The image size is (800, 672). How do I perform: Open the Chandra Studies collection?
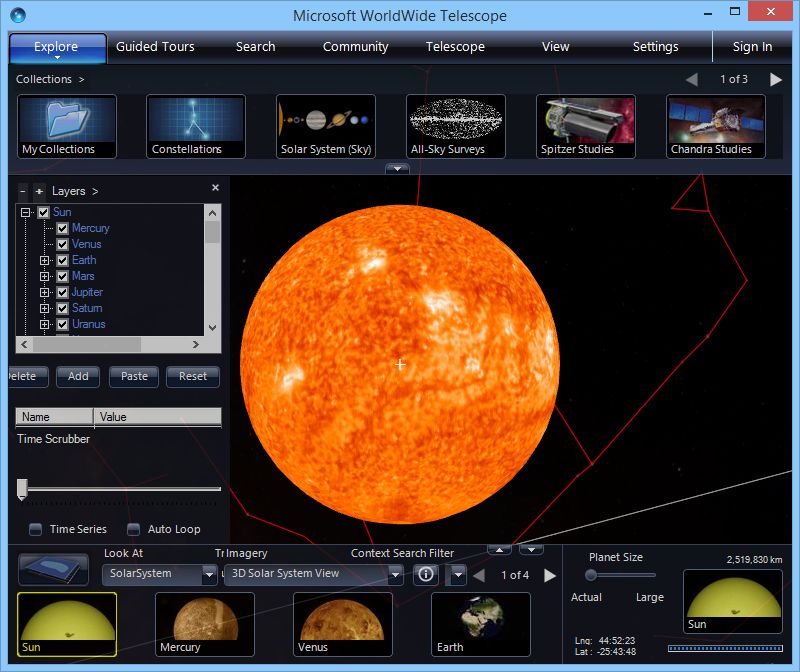point(716,127)
